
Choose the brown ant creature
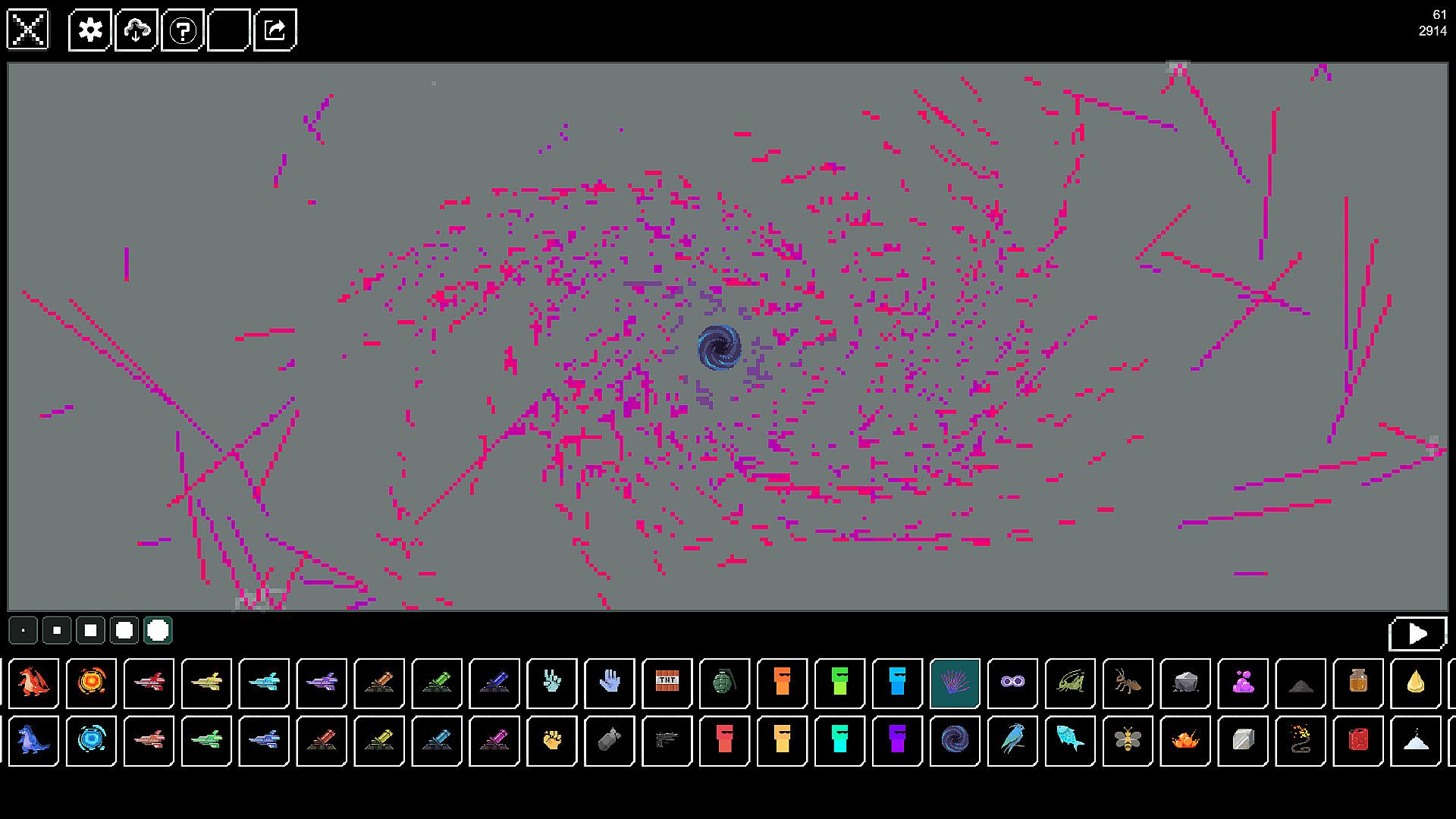click(1128, 682)
